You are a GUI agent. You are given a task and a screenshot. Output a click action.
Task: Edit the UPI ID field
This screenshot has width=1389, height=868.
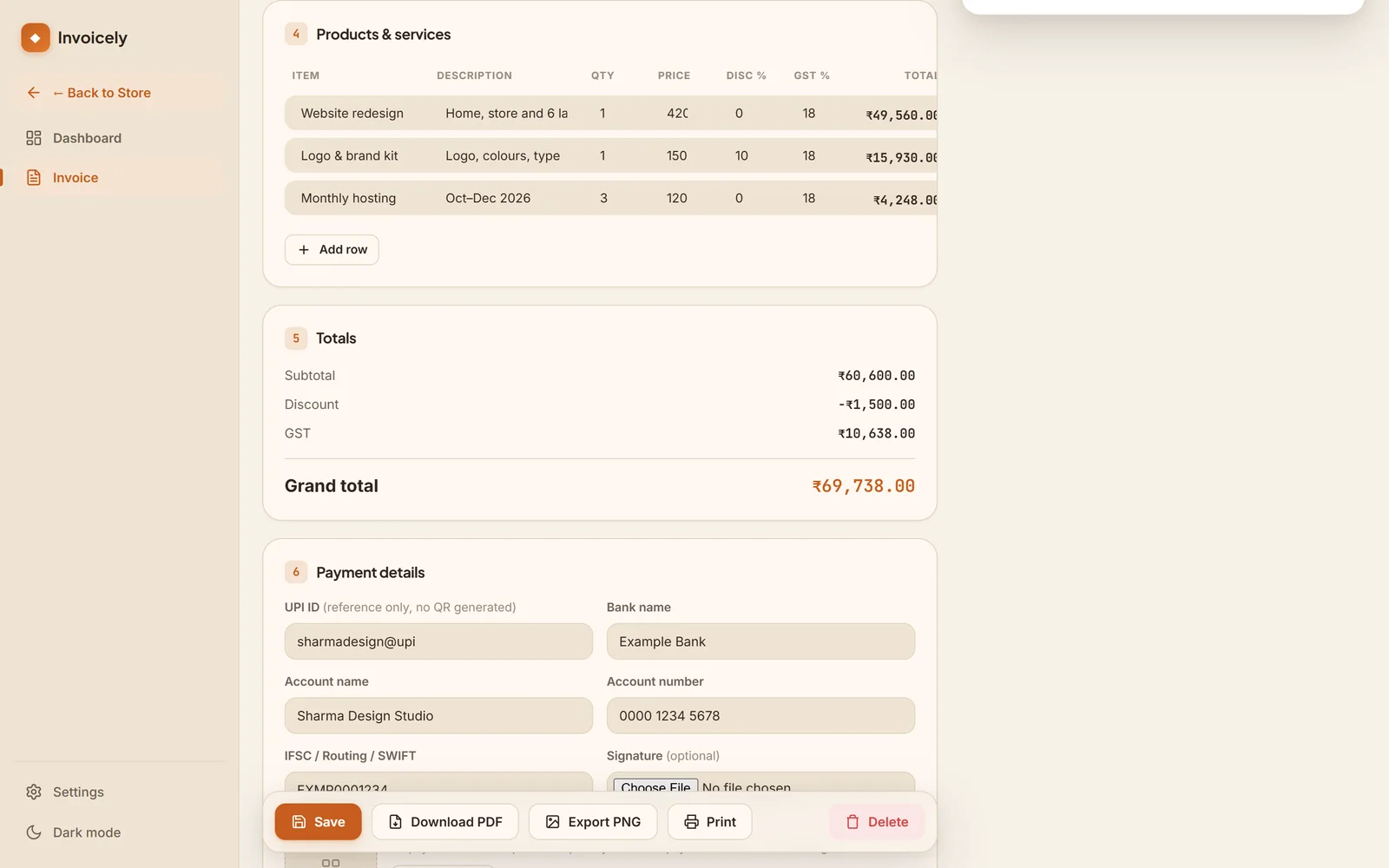[438, 641]
